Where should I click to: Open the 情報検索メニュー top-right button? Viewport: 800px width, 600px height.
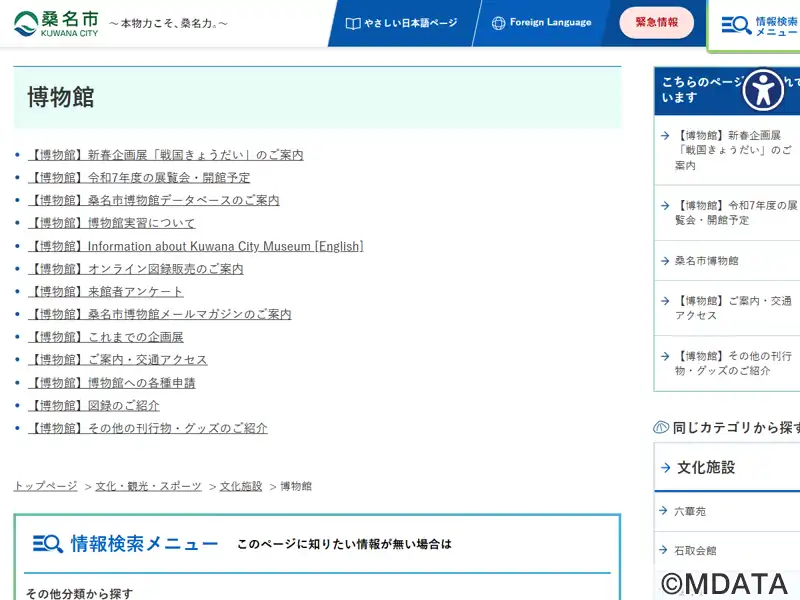[756, 25]
